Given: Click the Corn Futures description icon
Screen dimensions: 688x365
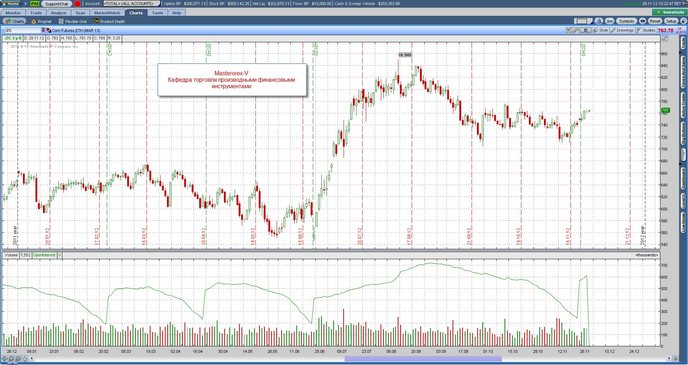Looking at the screenshot, I should [x=49, y=30].
